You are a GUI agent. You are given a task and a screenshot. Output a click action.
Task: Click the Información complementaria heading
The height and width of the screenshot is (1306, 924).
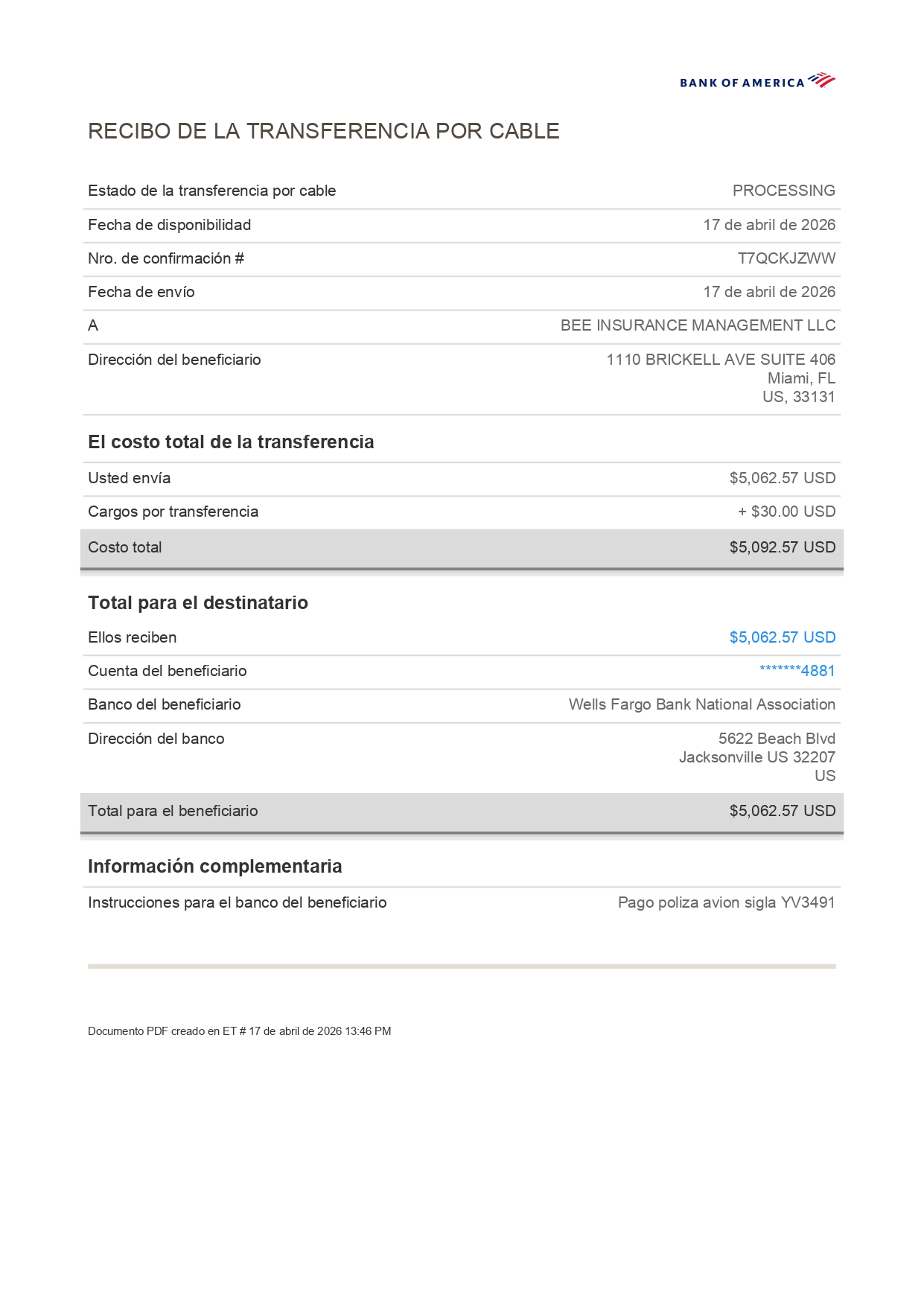[214, 866]
